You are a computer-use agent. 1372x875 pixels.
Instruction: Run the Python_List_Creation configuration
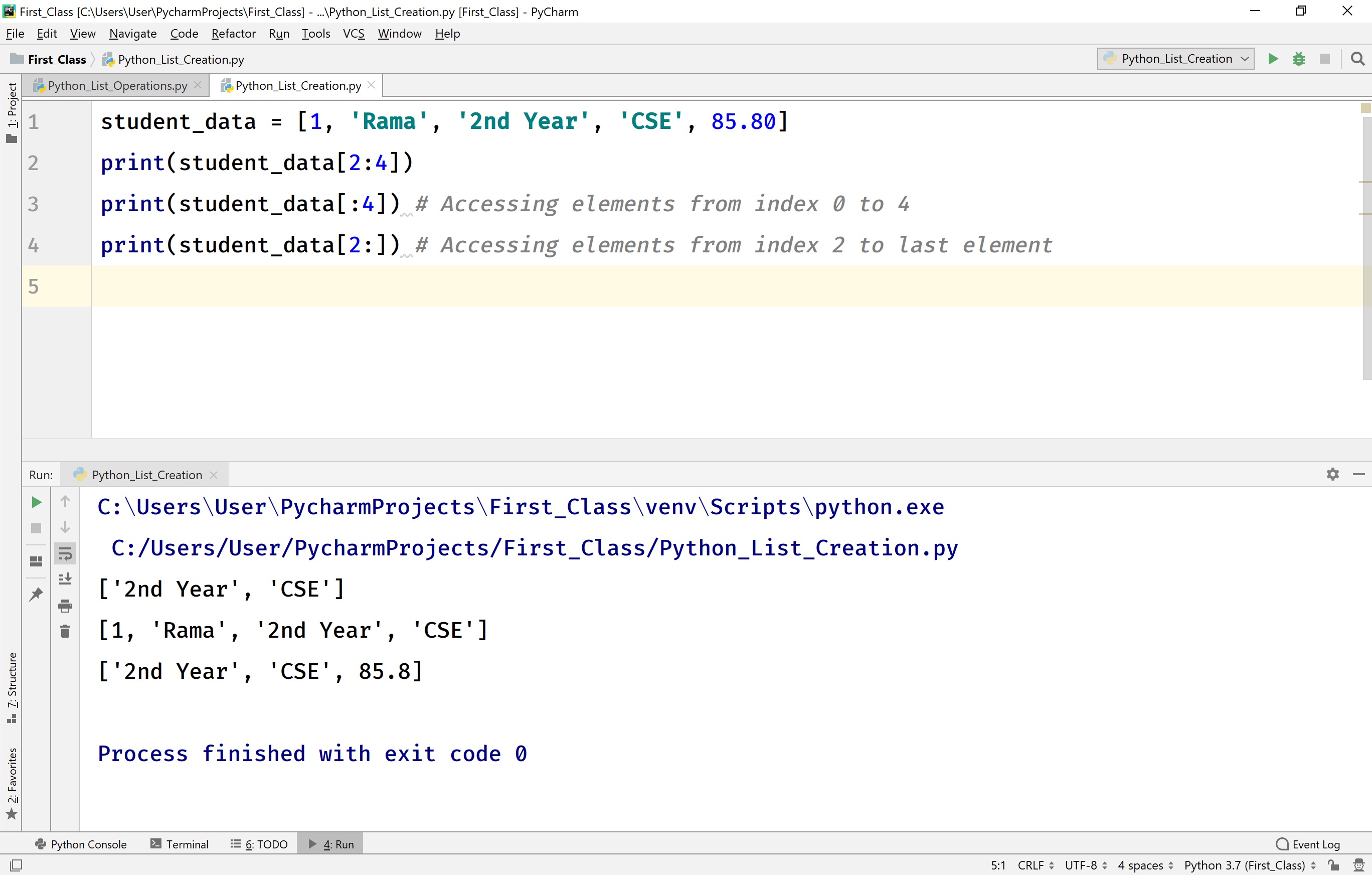tap(1273, 59)
